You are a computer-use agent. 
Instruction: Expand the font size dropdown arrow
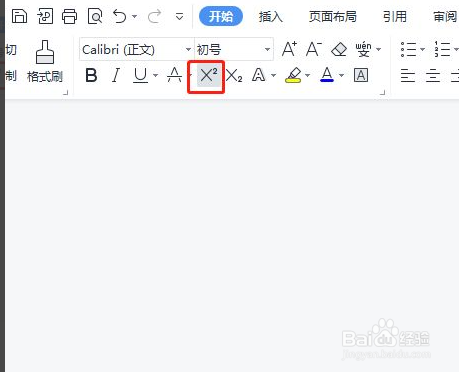coord(267,50)
